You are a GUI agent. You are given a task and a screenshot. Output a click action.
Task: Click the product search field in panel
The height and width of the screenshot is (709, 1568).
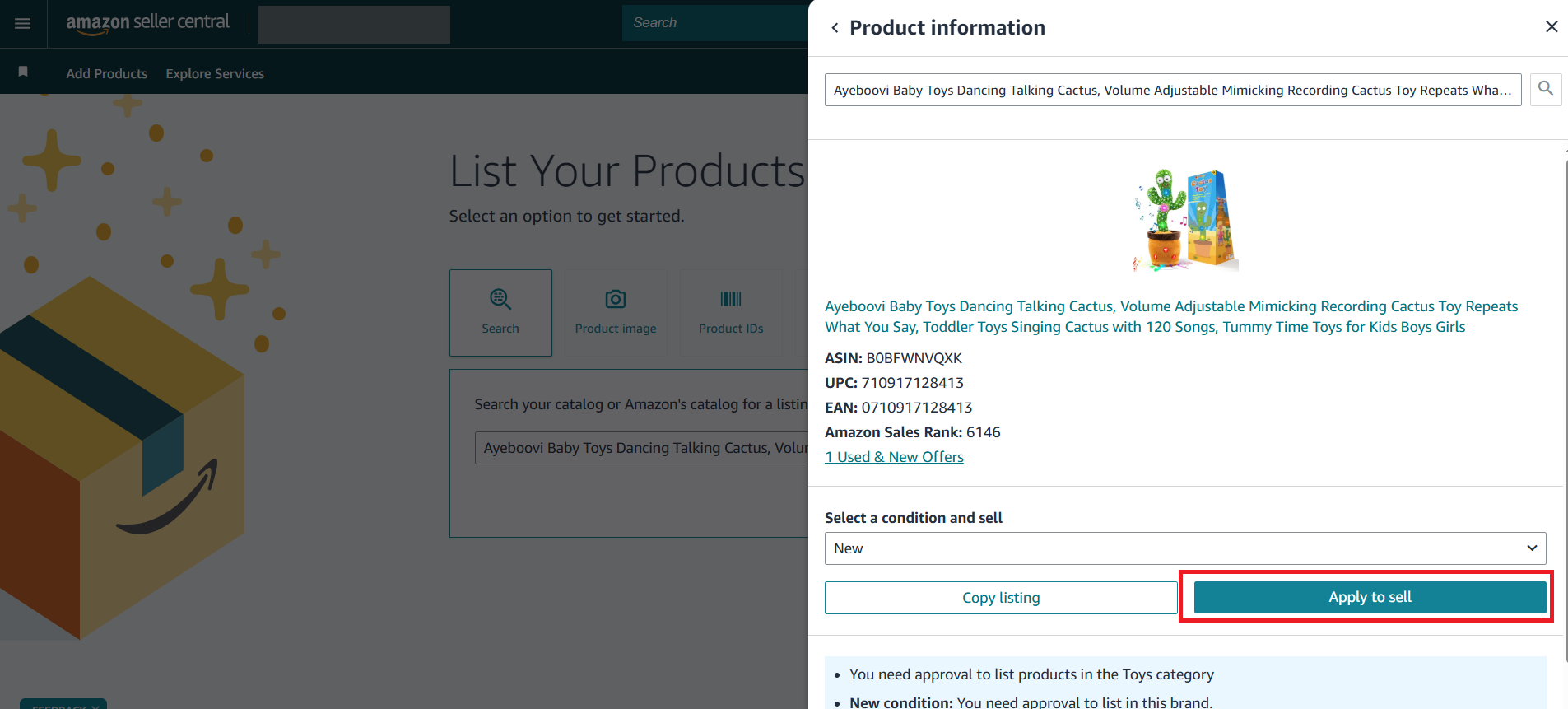(1172, 90)
